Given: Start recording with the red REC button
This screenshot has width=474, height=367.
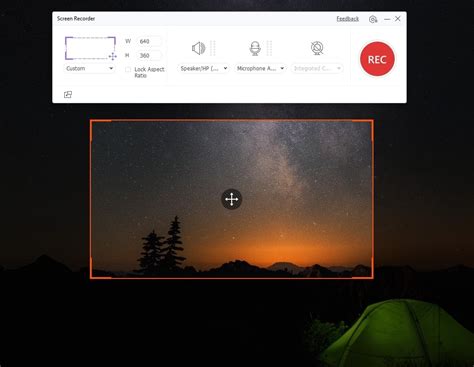Looking at the screenshot, I should (377, 59).
